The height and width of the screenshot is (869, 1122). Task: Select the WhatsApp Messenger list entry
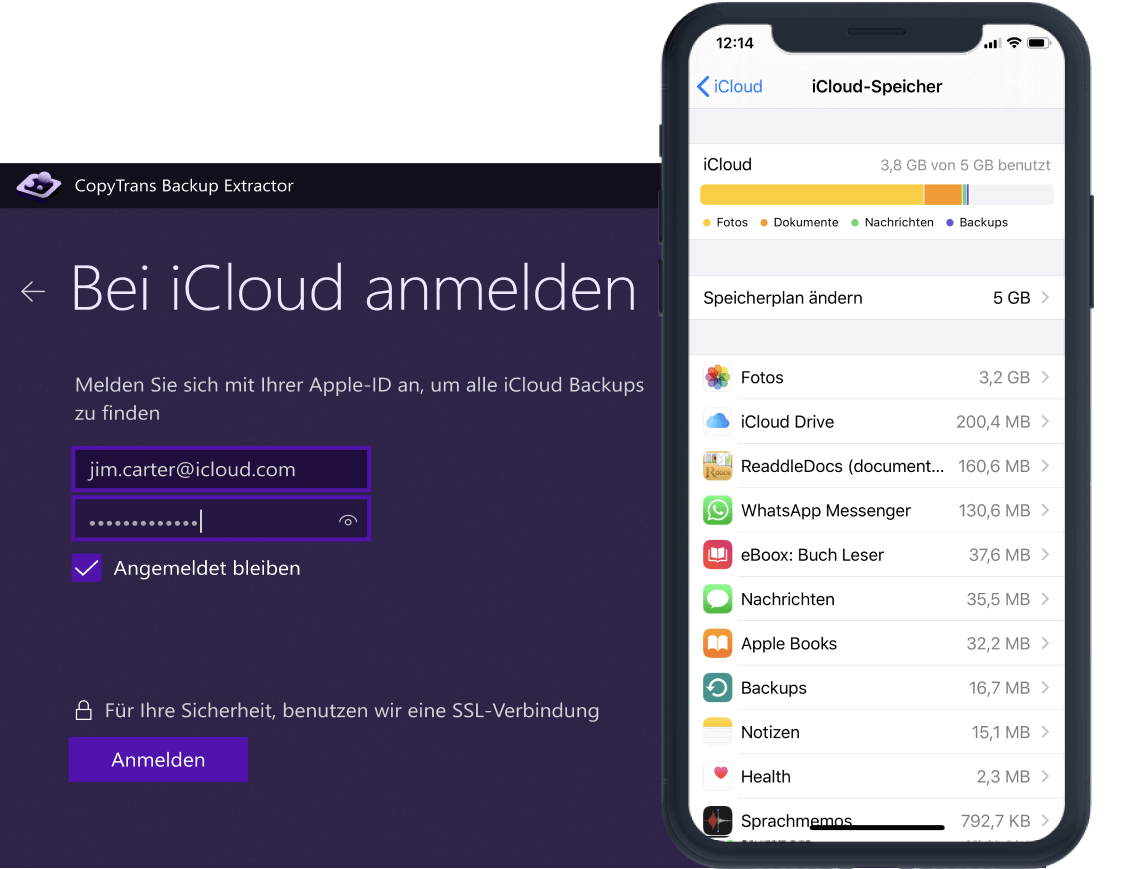[x=877, y=510]
